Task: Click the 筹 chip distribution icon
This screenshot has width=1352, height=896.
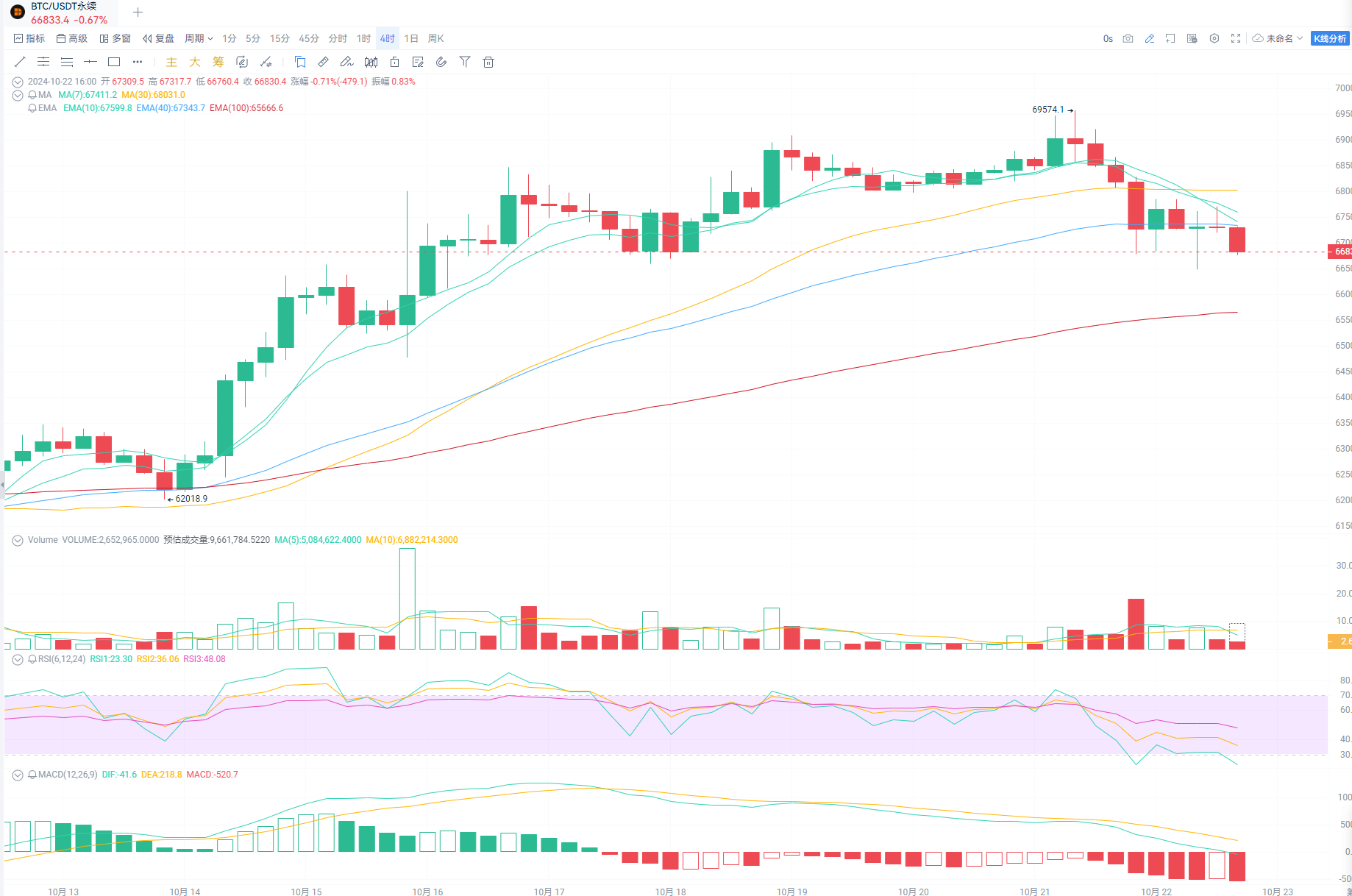Action: pos(218,62)
